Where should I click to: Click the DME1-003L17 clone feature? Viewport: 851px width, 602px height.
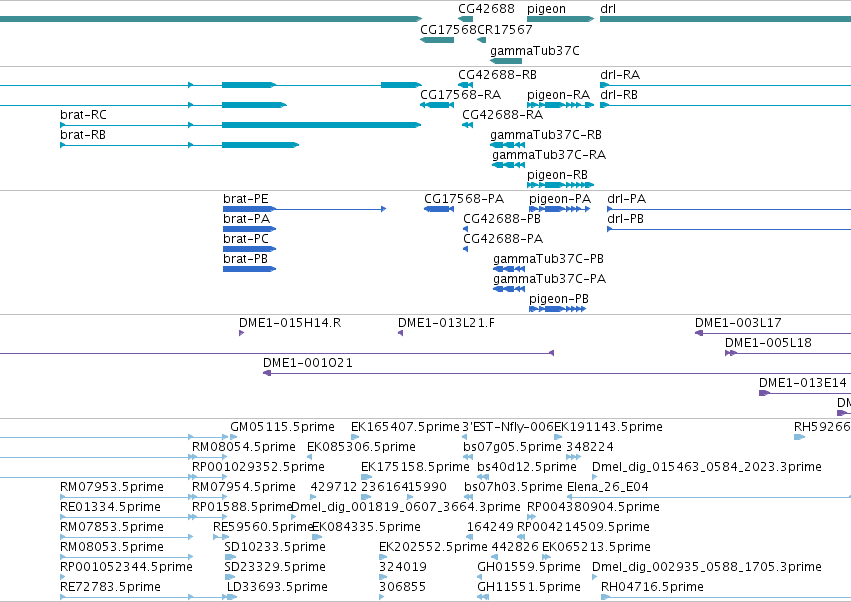[773, 333]
